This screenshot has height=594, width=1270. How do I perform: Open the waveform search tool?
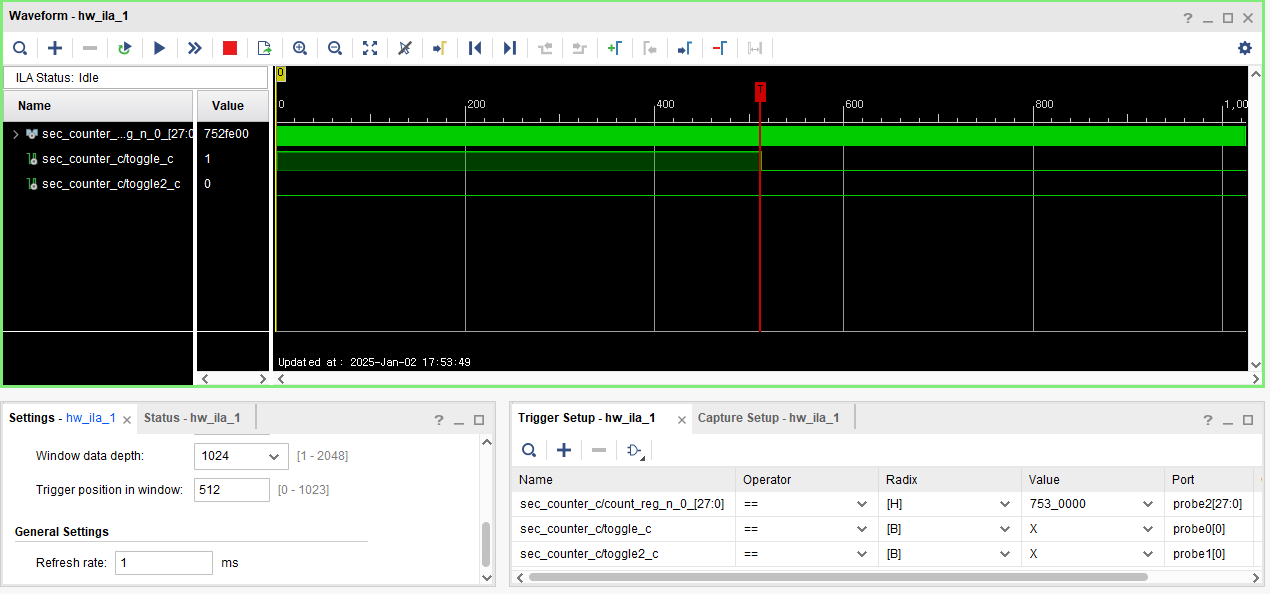pyautogui.click(x=20, y=48)
